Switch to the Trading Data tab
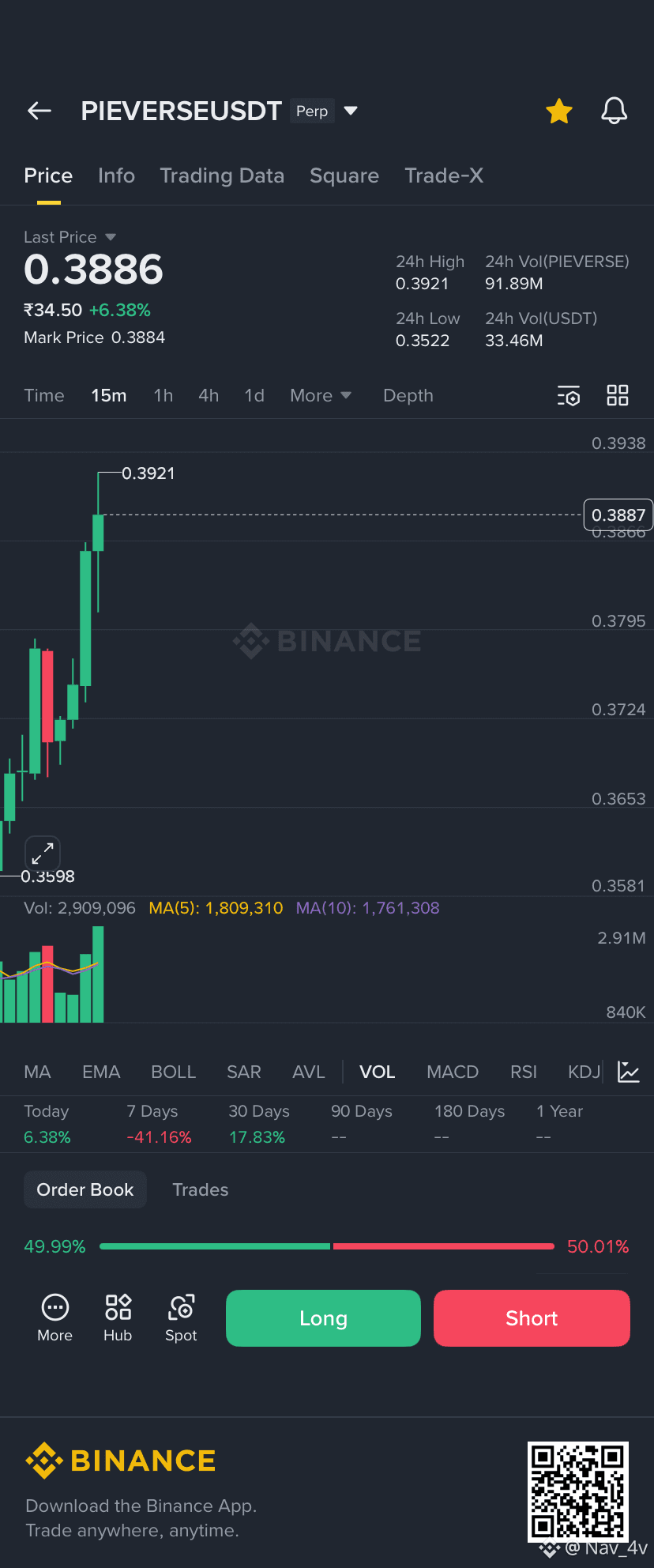Viewport: 654px width, 1568px height. (x=222, y=175)
